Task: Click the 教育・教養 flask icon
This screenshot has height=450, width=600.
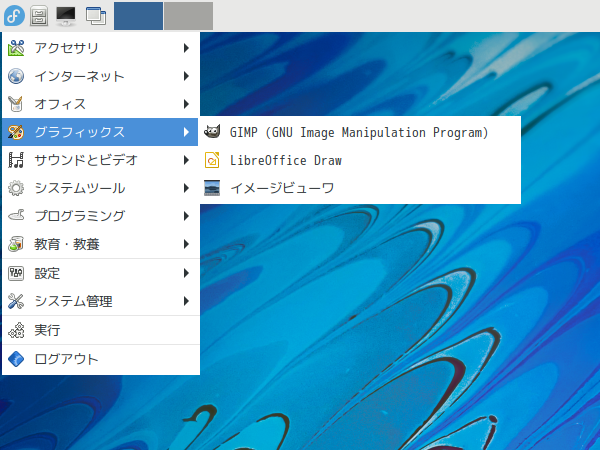Action: coord(16,244)
